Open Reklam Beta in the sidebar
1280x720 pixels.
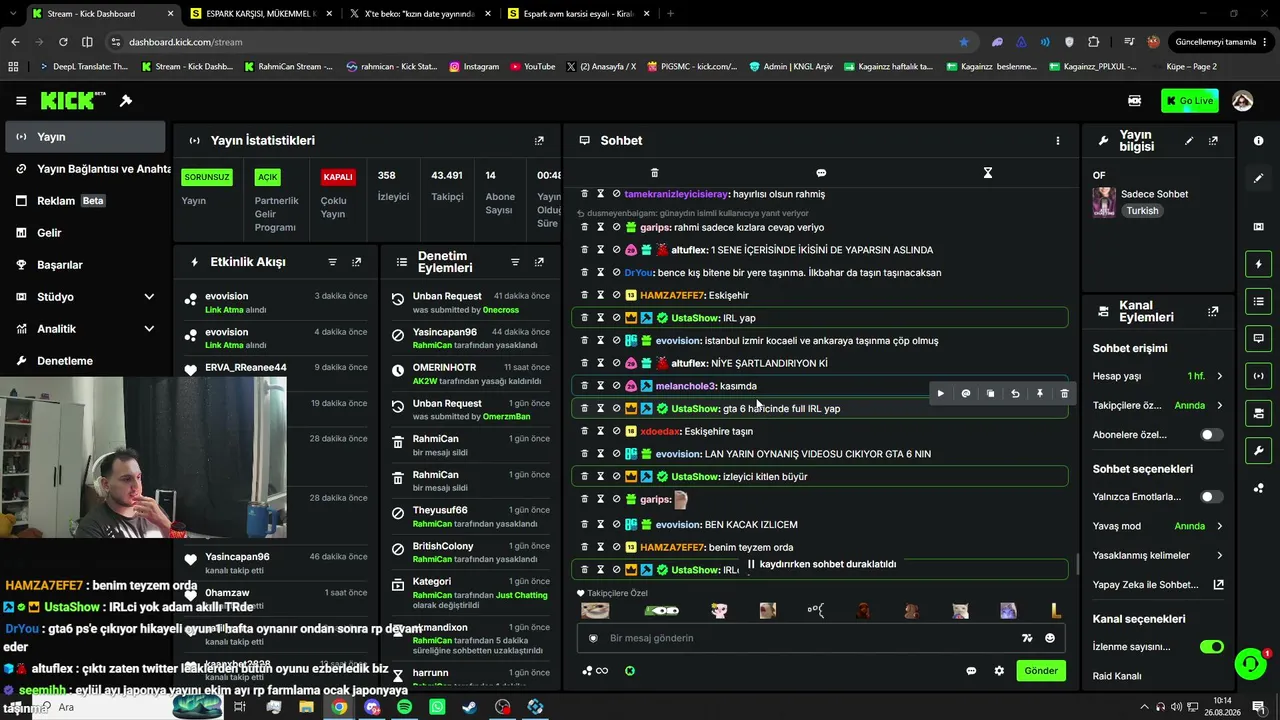(x=85, y=201)
